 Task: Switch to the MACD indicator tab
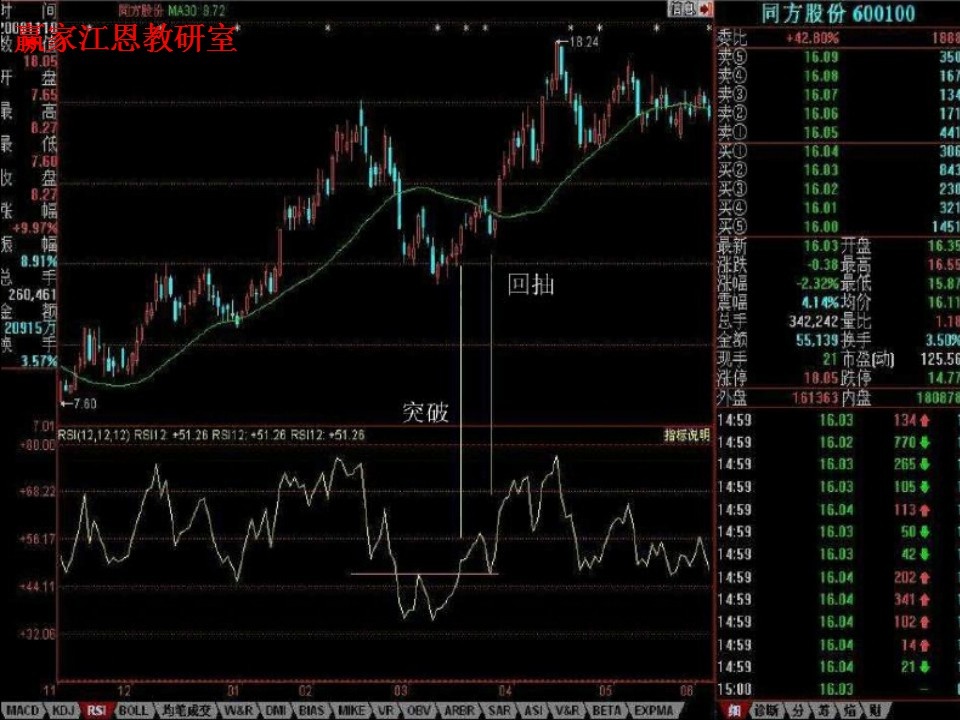point(25,711)
